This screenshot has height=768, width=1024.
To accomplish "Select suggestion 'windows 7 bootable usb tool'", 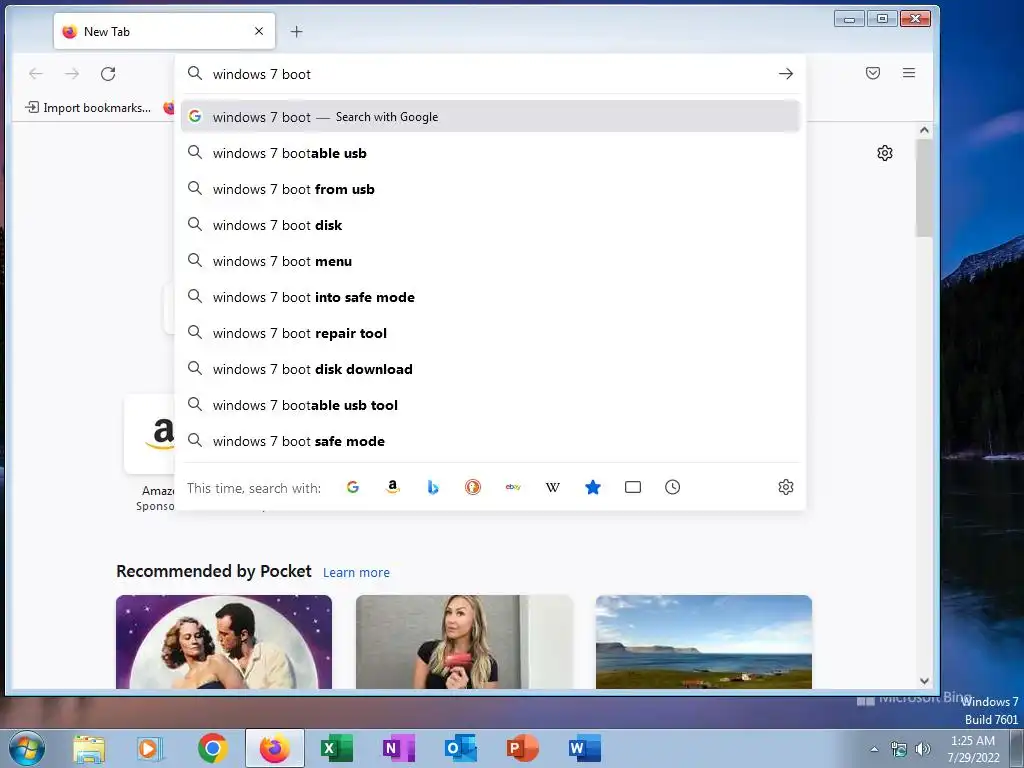I will click(490, 405).
